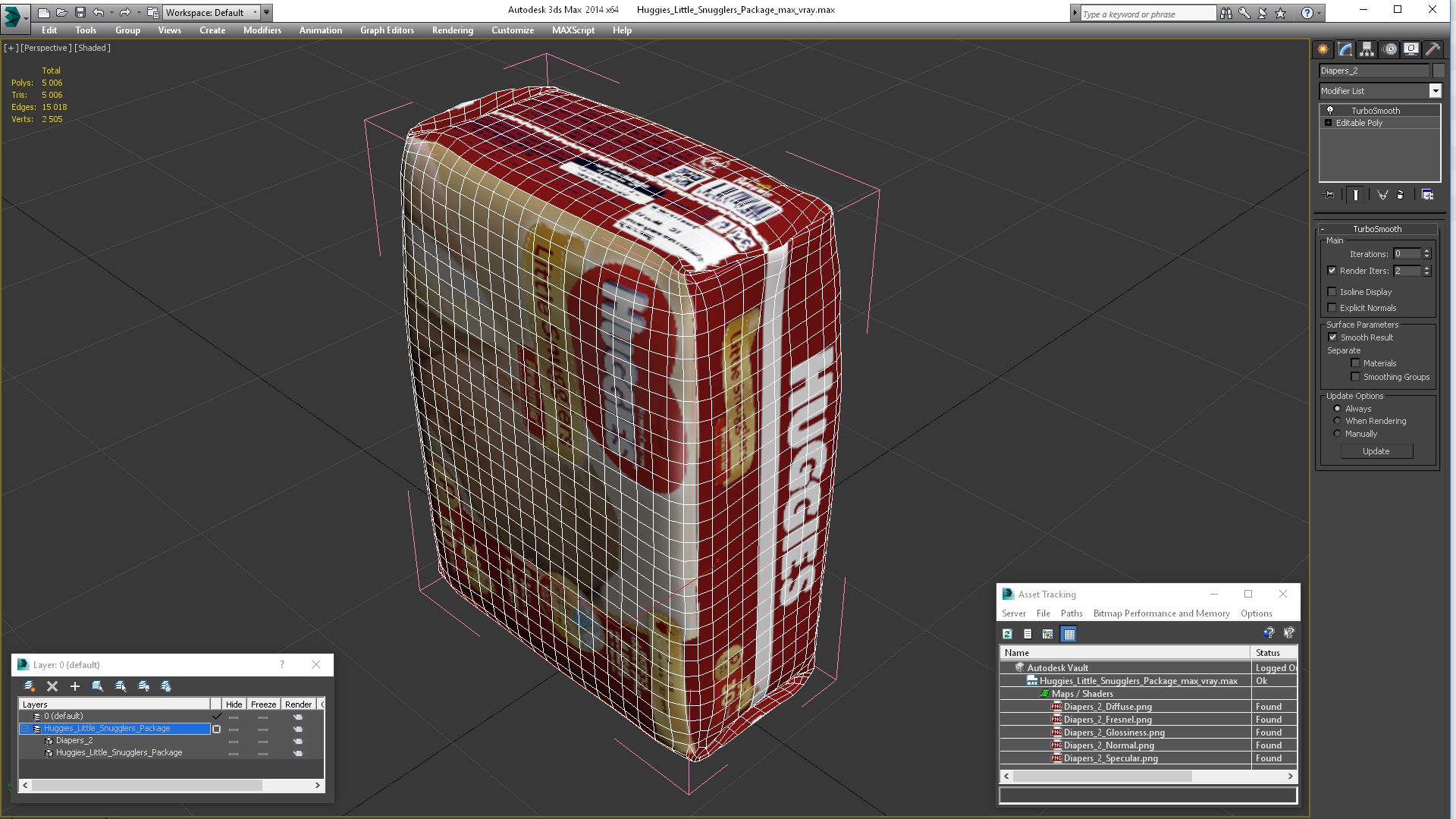This screenshot has height=819, width=1456.
Task: Click the Layer dialog horizontal scrollbar
Action: point(171,786)
